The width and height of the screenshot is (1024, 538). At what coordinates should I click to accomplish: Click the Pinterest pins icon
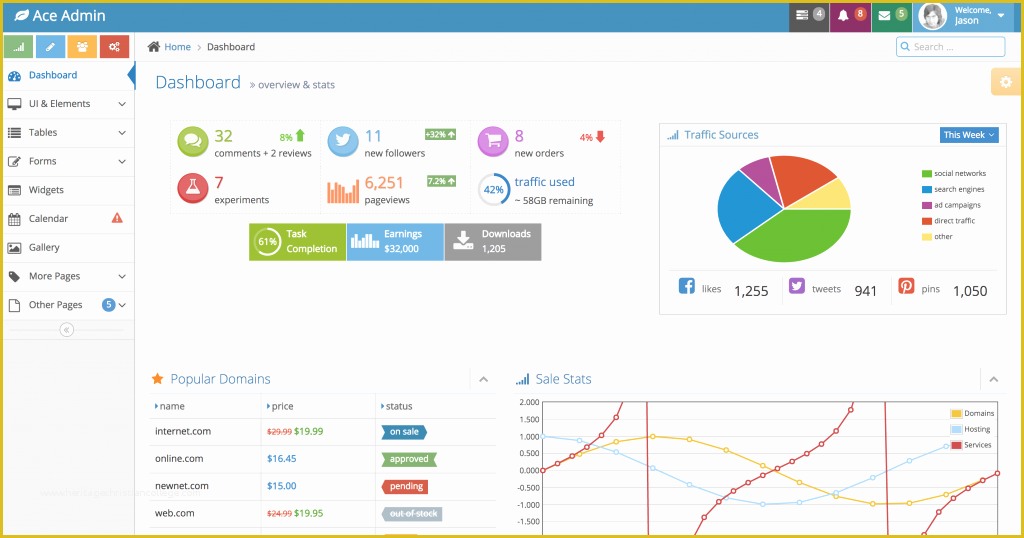906,286
